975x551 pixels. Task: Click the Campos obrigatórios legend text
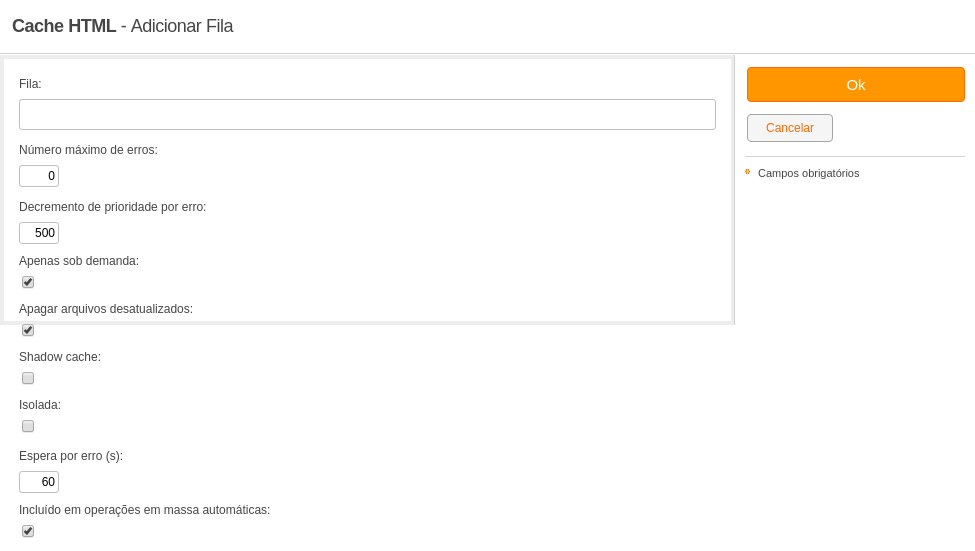coord(808,174)
